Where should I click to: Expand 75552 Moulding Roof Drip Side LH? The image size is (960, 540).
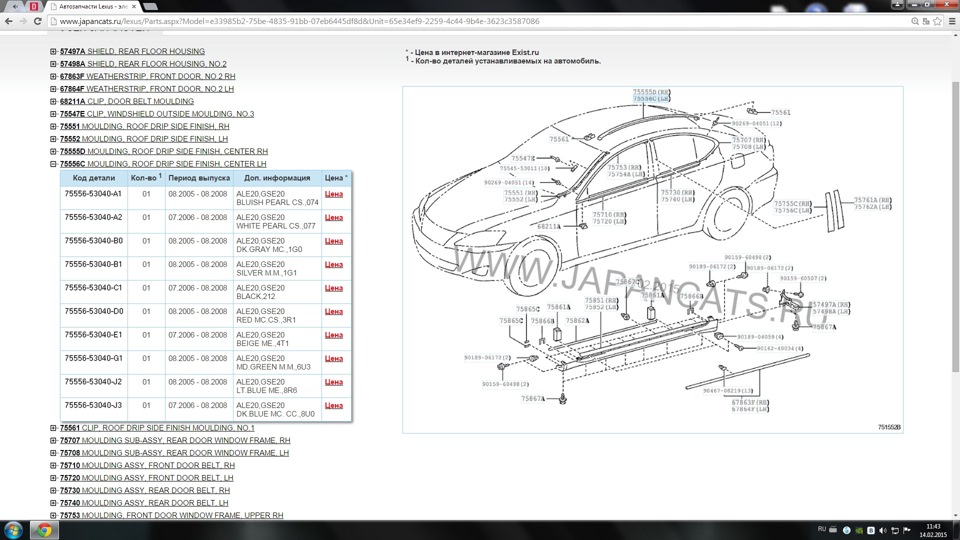click(53, 139)
